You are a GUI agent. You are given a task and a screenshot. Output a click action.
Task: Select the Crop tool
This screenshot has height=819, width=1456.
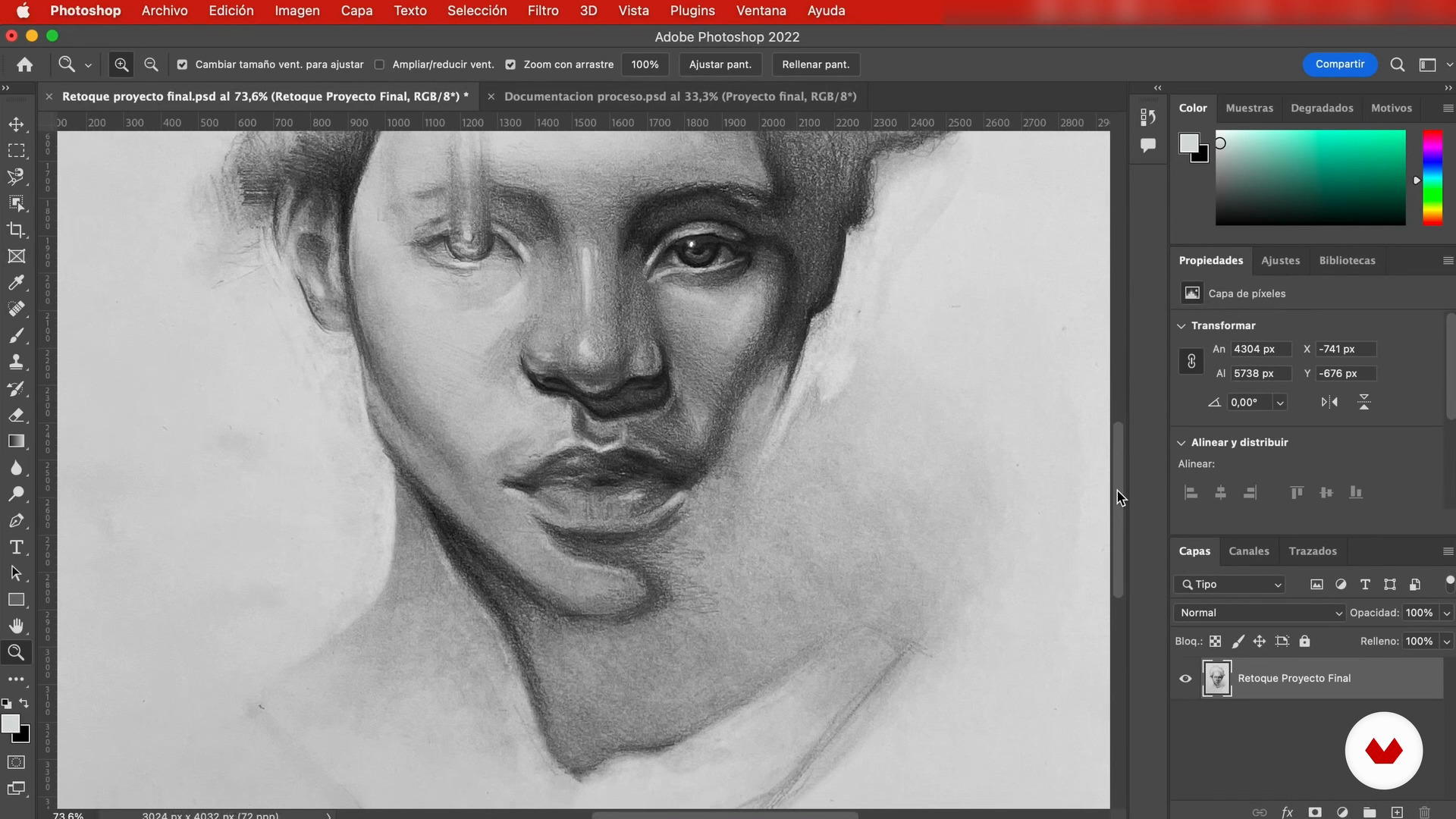pyautogui.click(x=16, y=230)
